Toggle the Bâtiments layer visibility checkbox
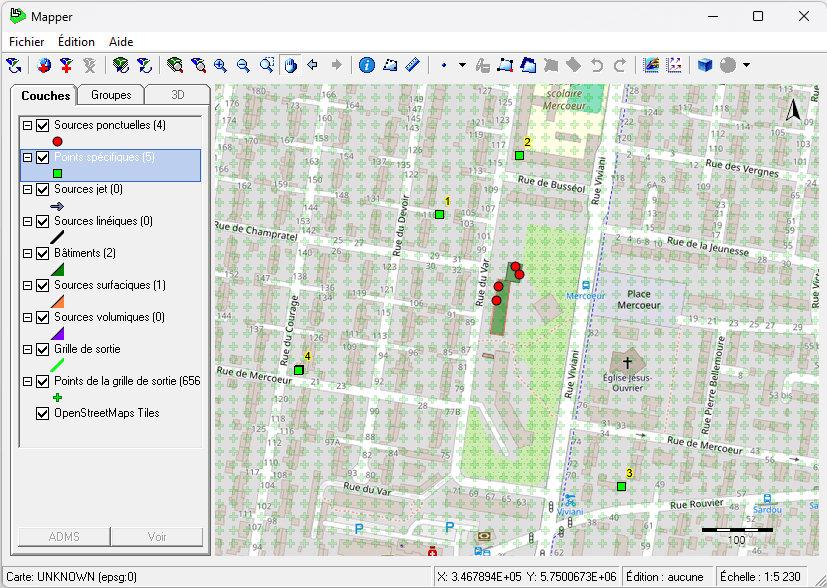 (x=43, y=254)
